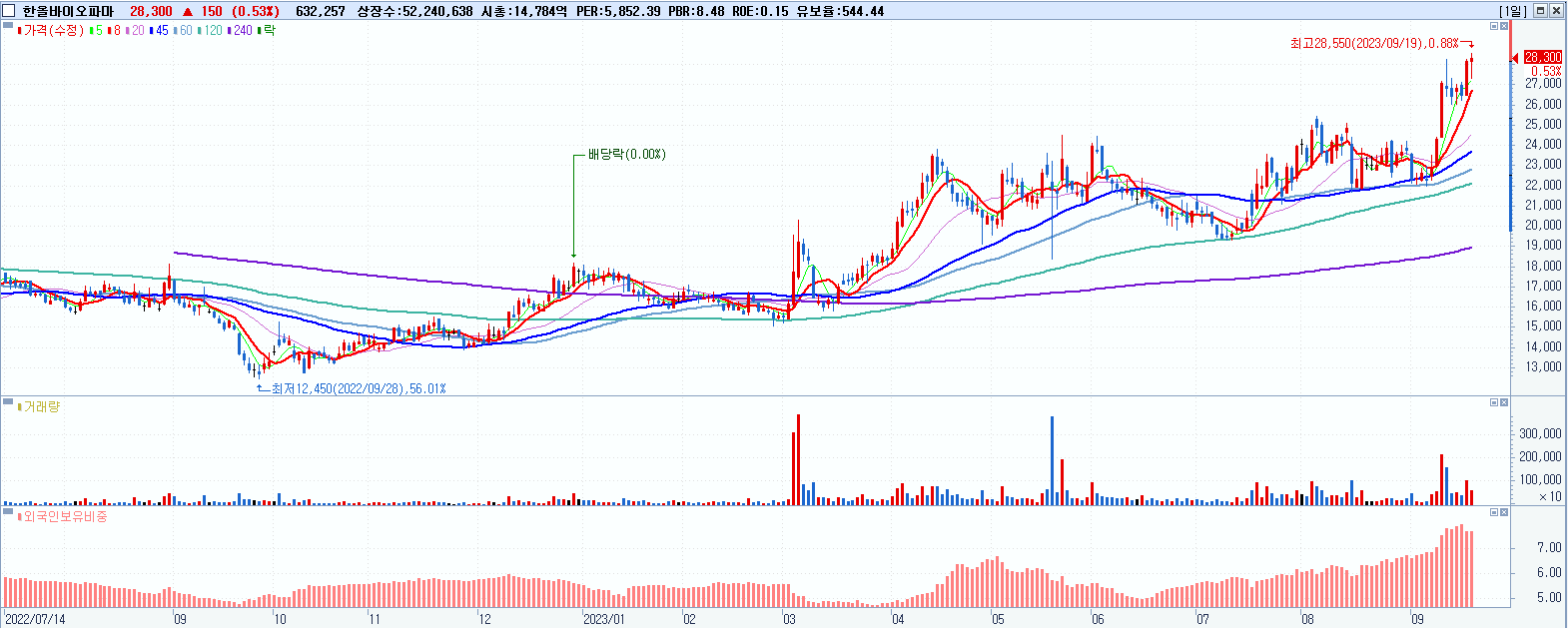Click the 최고28,550 high price annotation

(1374, 43)
